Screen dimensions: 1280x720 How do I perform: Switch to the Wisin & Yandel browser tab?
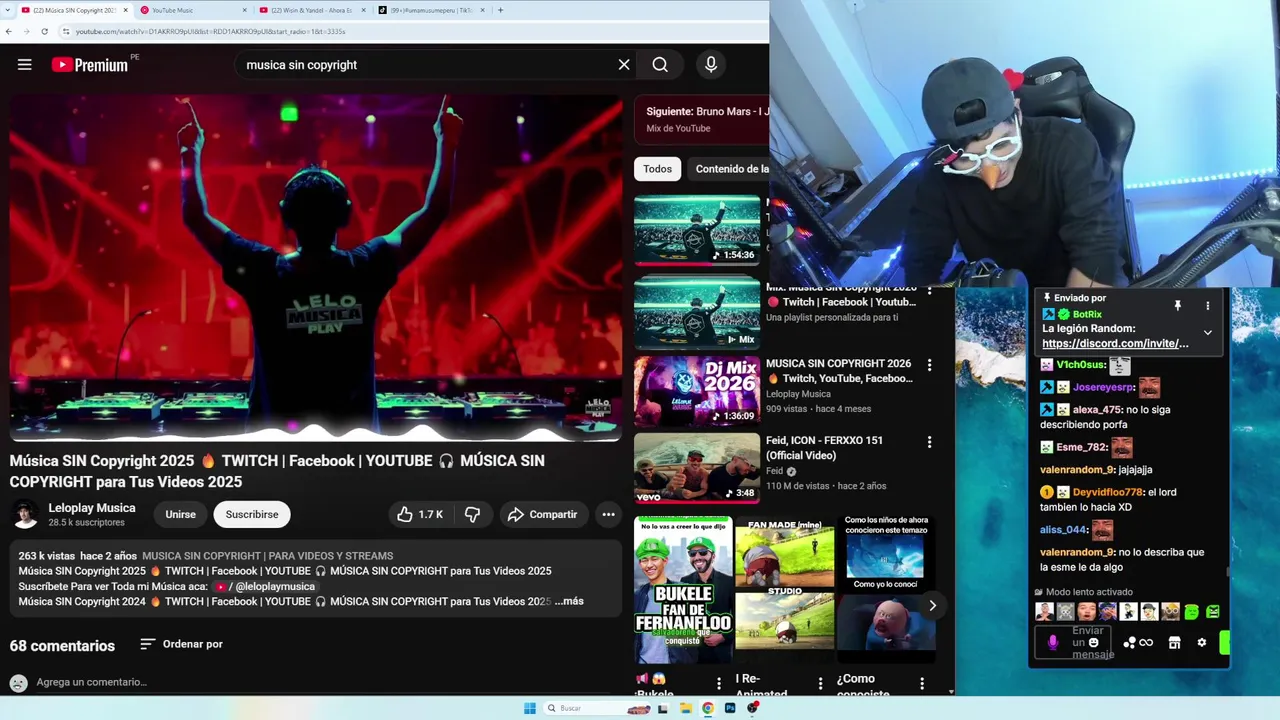point(311,10)
